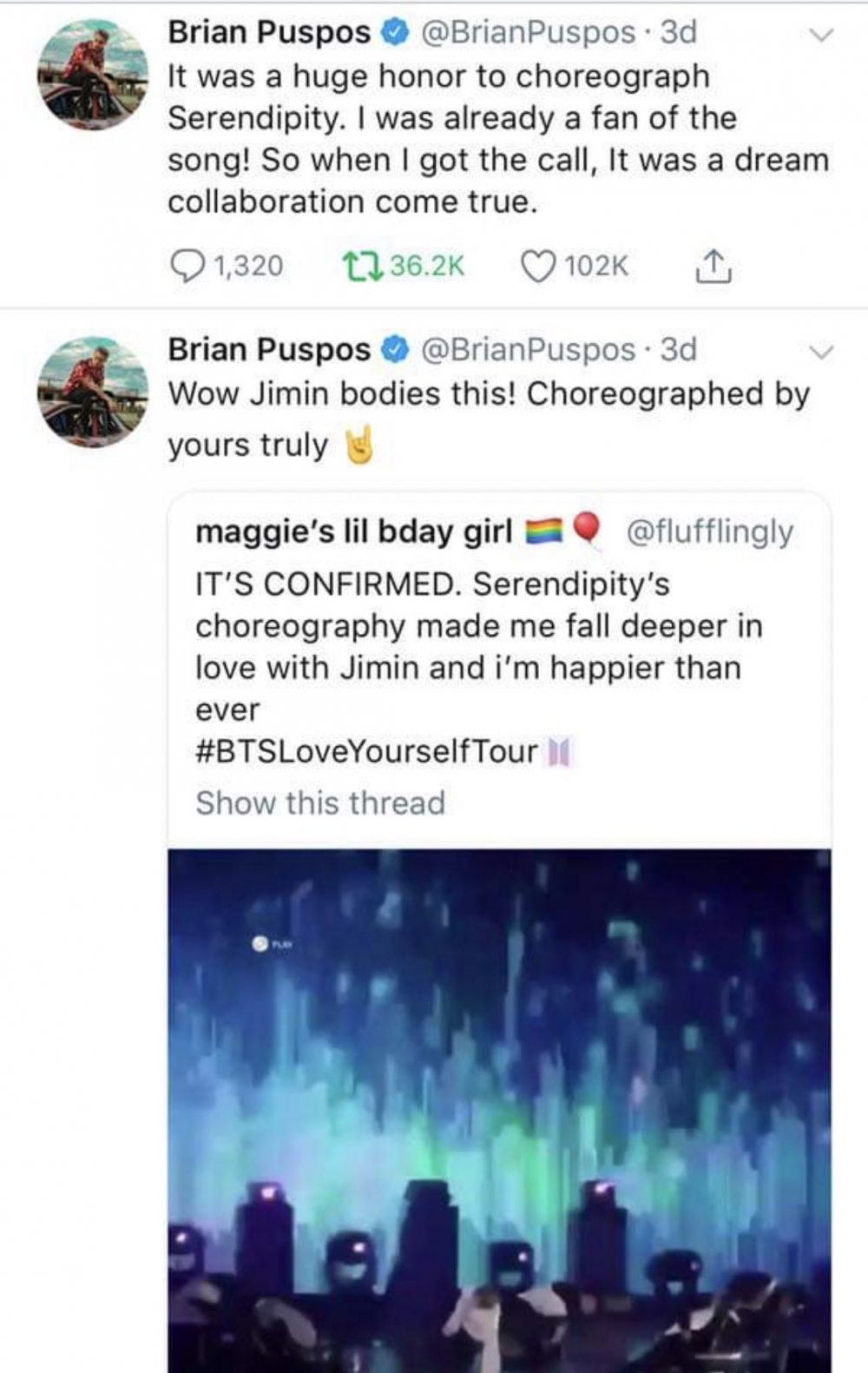The width and height of the screenshot is (868, 1373).
Task: Click verified badge on second tweet
Action: [395, 350]
